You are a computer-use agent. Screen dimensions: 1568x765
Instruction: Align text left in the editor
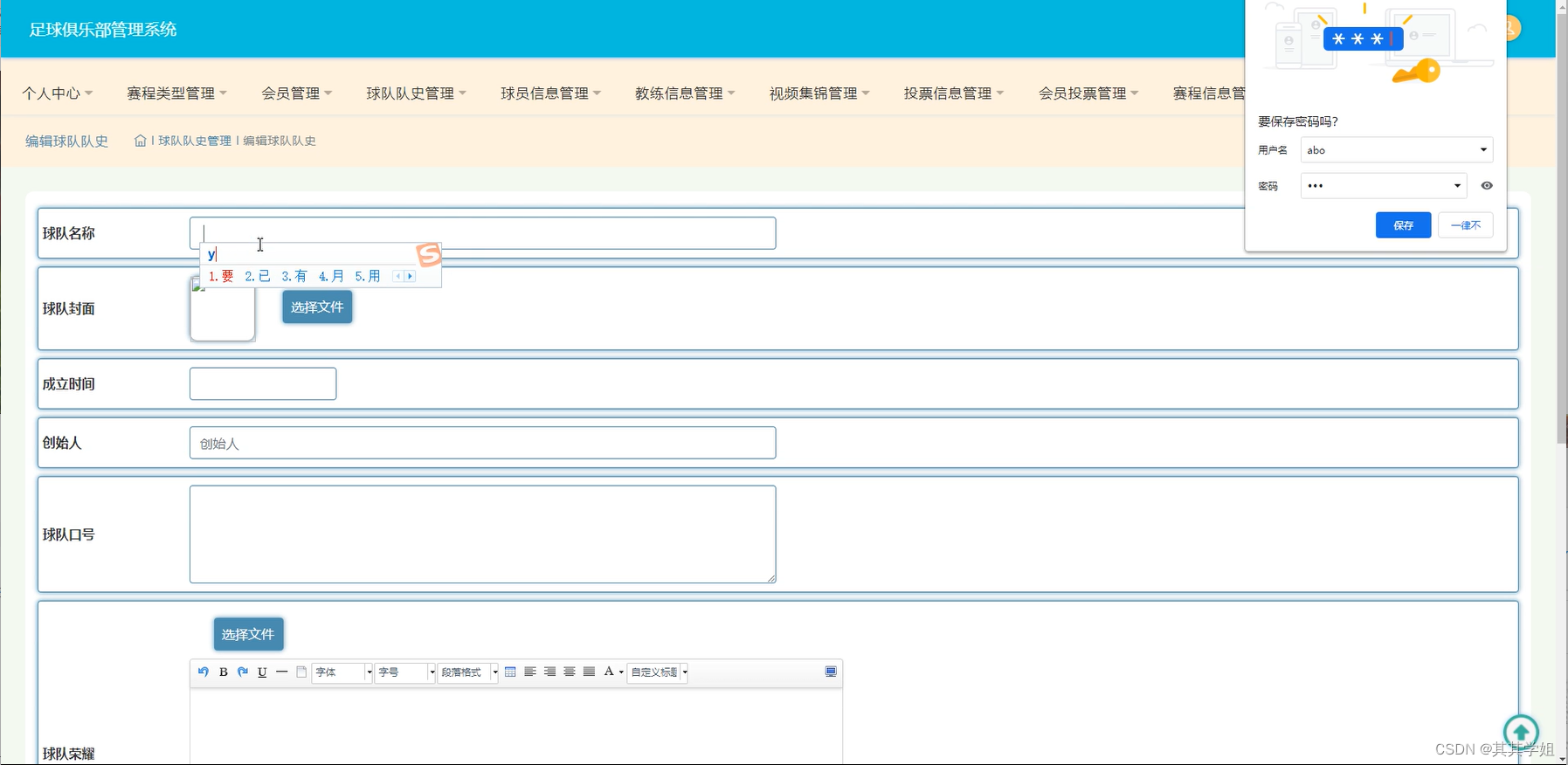click(530, 672)
